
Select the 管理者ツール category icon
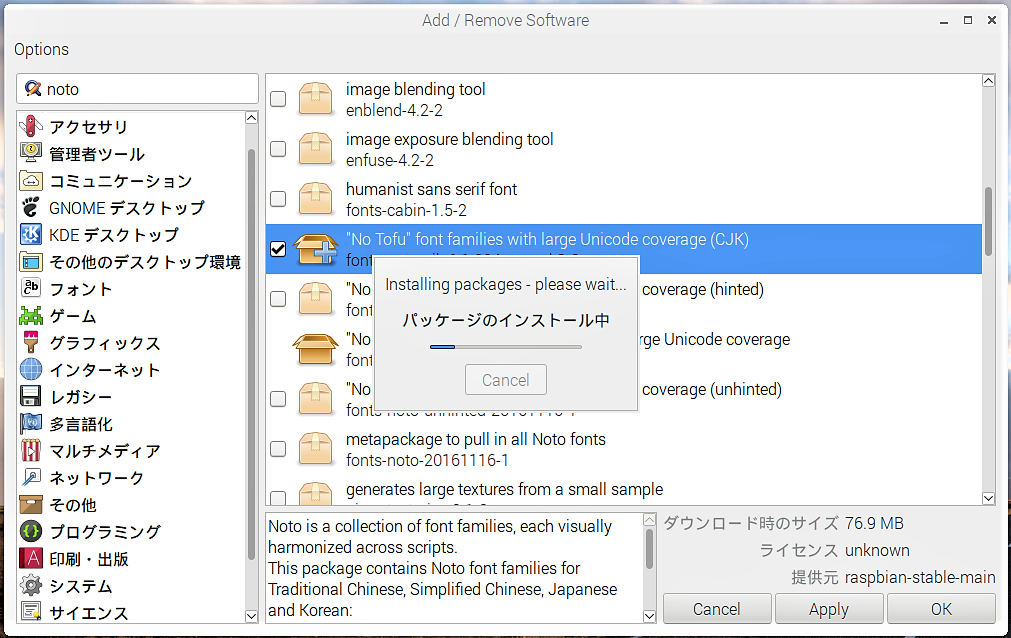point(31,154)
